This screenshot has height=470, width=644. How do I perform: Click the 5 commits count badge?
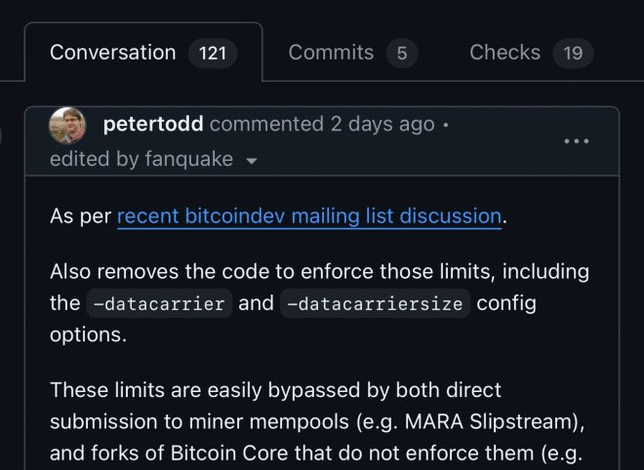[x=402, y=53]
